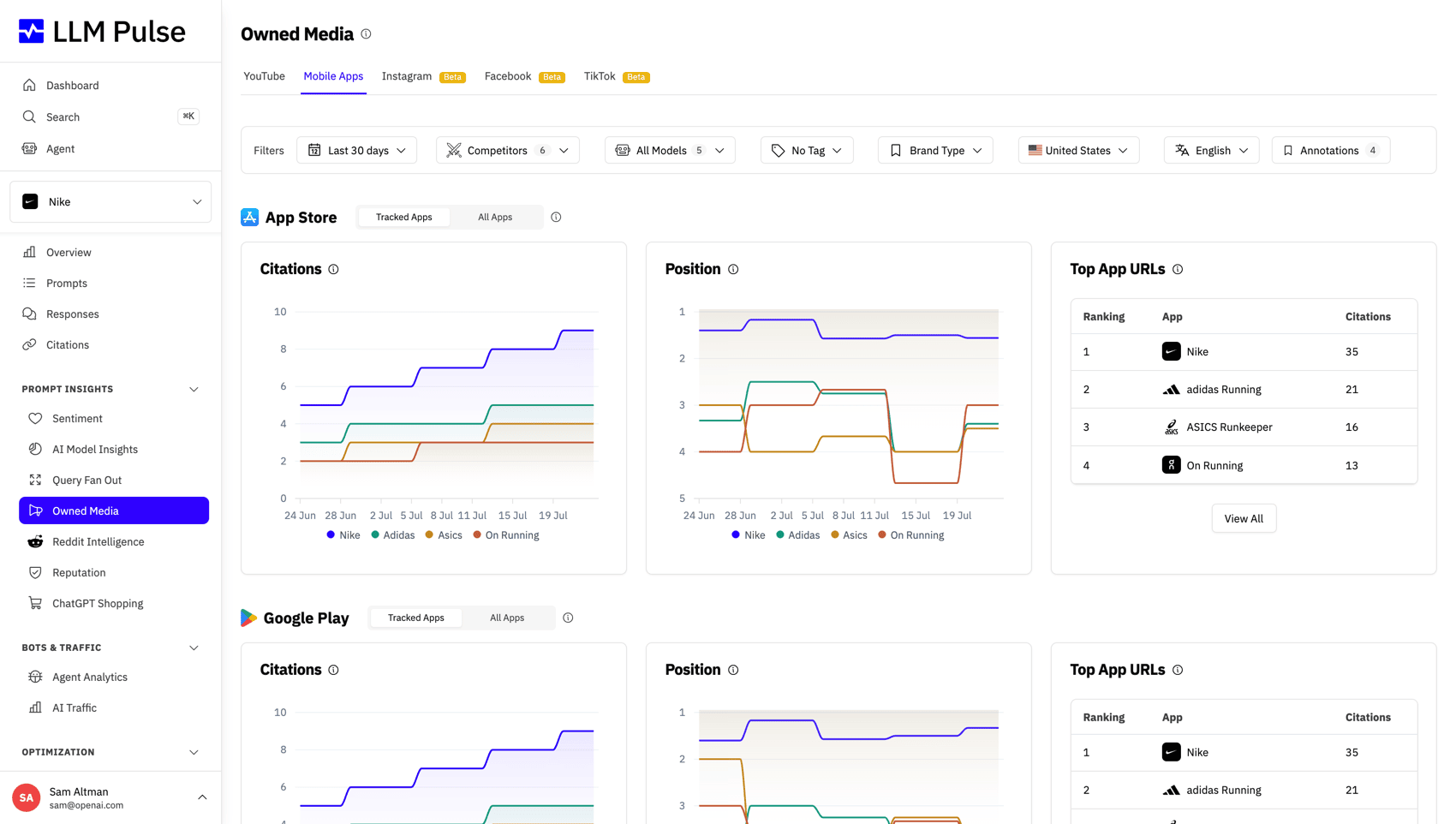The width and height of the screenshot is (1456, 824).
Task: Show info tooltip next to App Store toggle
Action: pyautogui.click(x=556, y=218)
